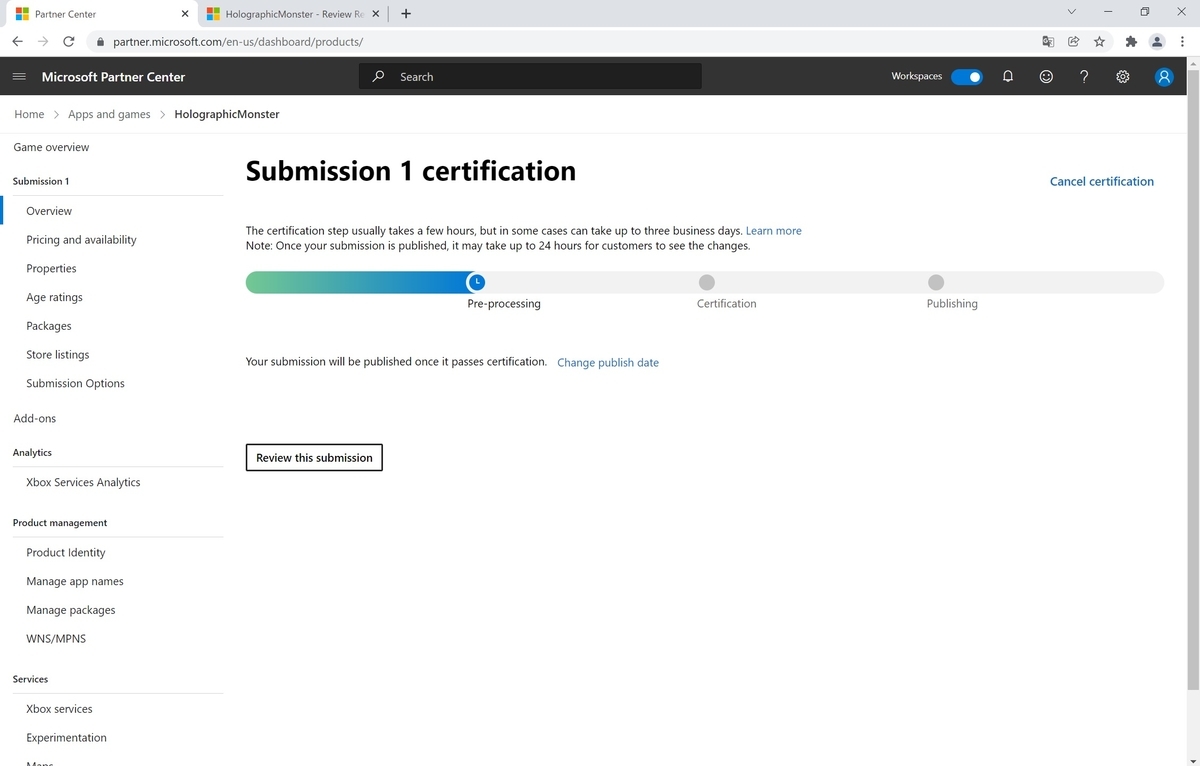The height and width of the screenshot is (766, 1200).
Task: Click Microsoft Partner Center title
Action: coord(113,77)
